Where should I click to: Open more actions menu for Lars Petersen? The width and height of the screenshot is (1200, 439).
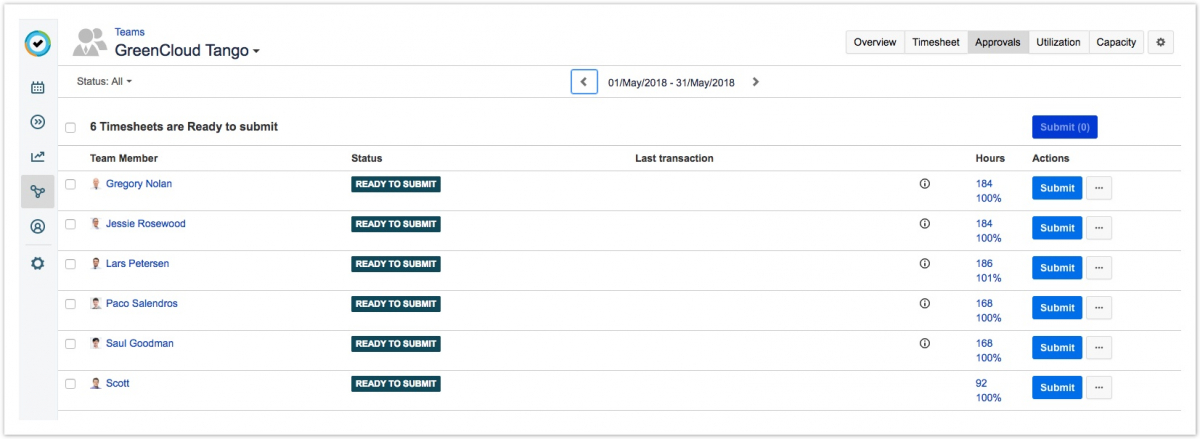click(1098, 268)
